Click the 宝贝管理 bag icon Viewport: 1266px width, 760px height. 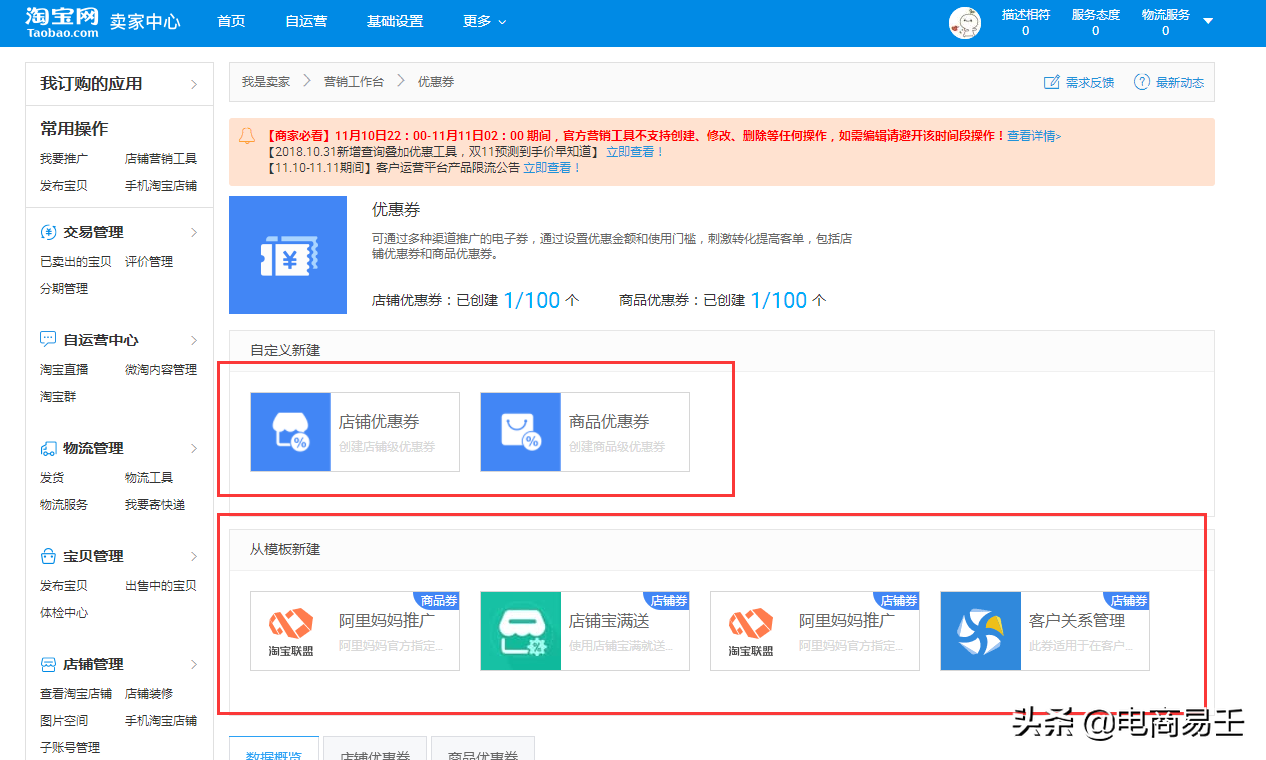pos(48,556)
